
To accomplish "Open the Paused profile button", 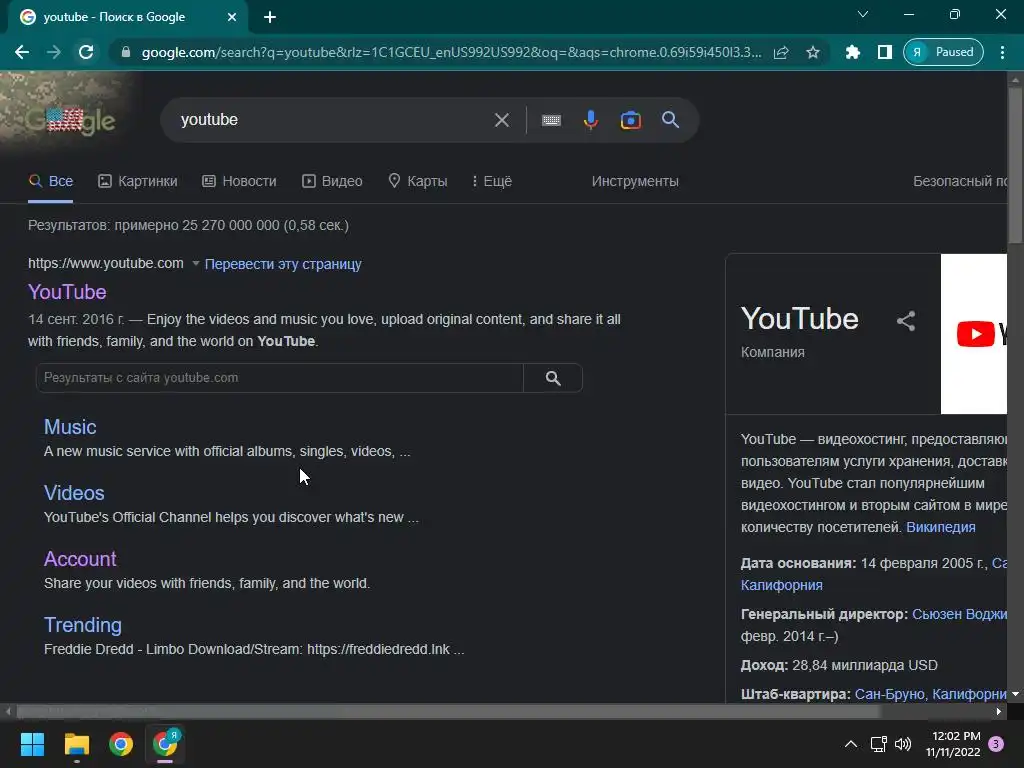I will (x=943, y=52).
